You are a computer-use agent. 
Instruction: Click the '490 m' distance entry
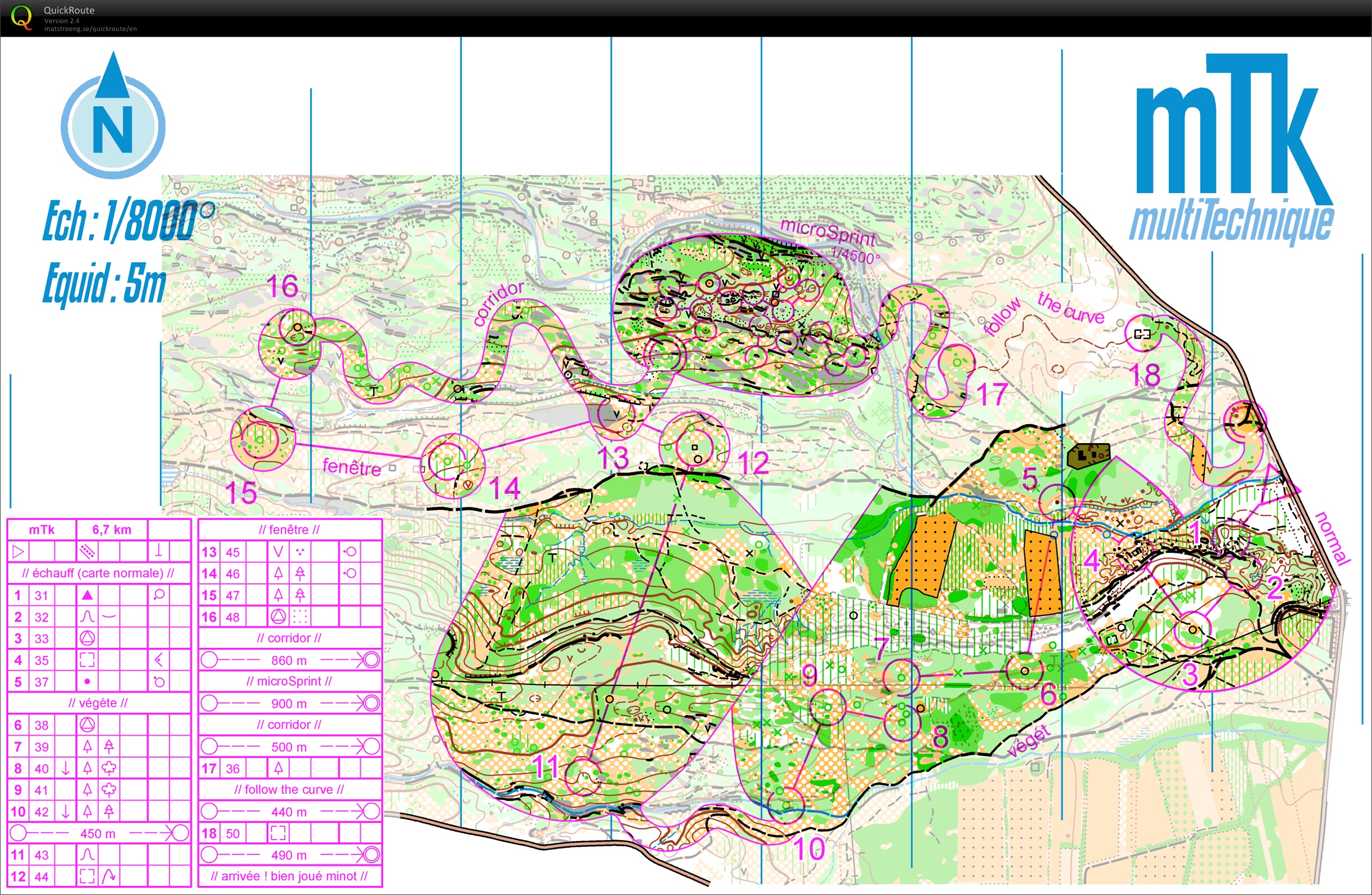coord(289,855)
